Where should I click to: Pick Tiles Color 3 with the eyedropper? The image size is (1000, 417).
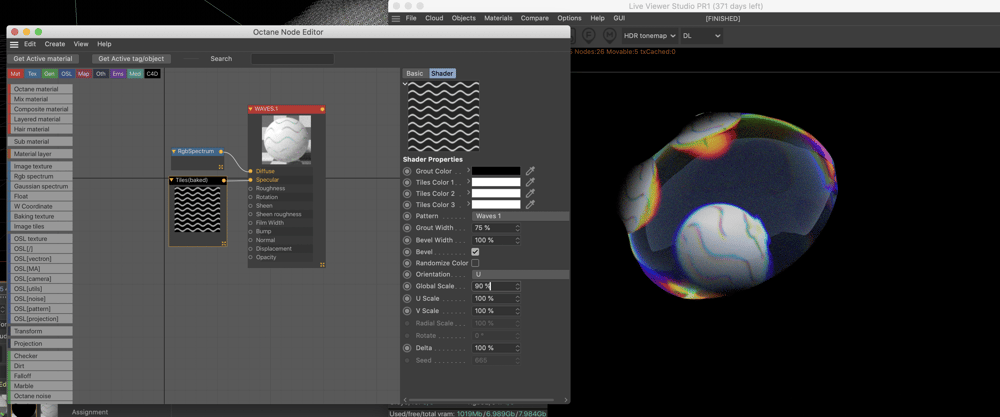pos(529,205)
